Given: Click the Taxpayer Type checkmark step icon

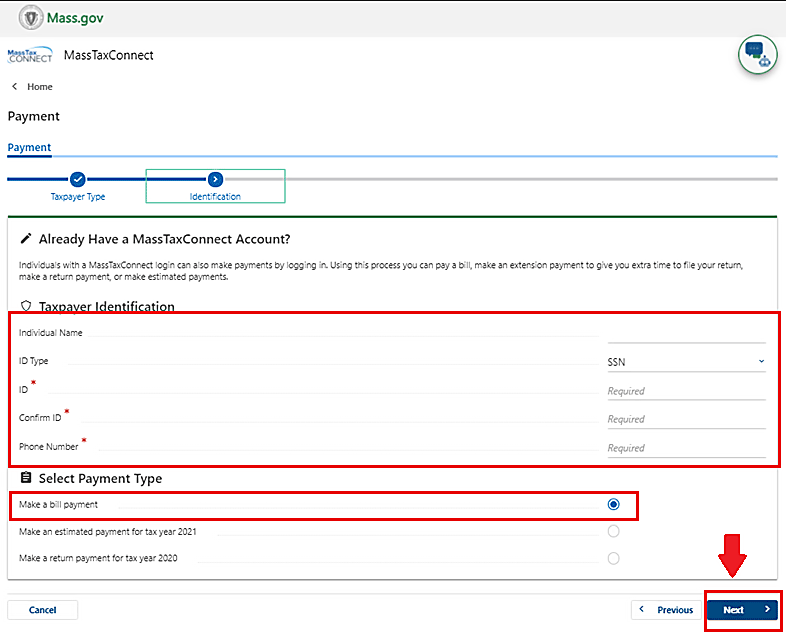Looking at the screenshot, I should [78, 179].
